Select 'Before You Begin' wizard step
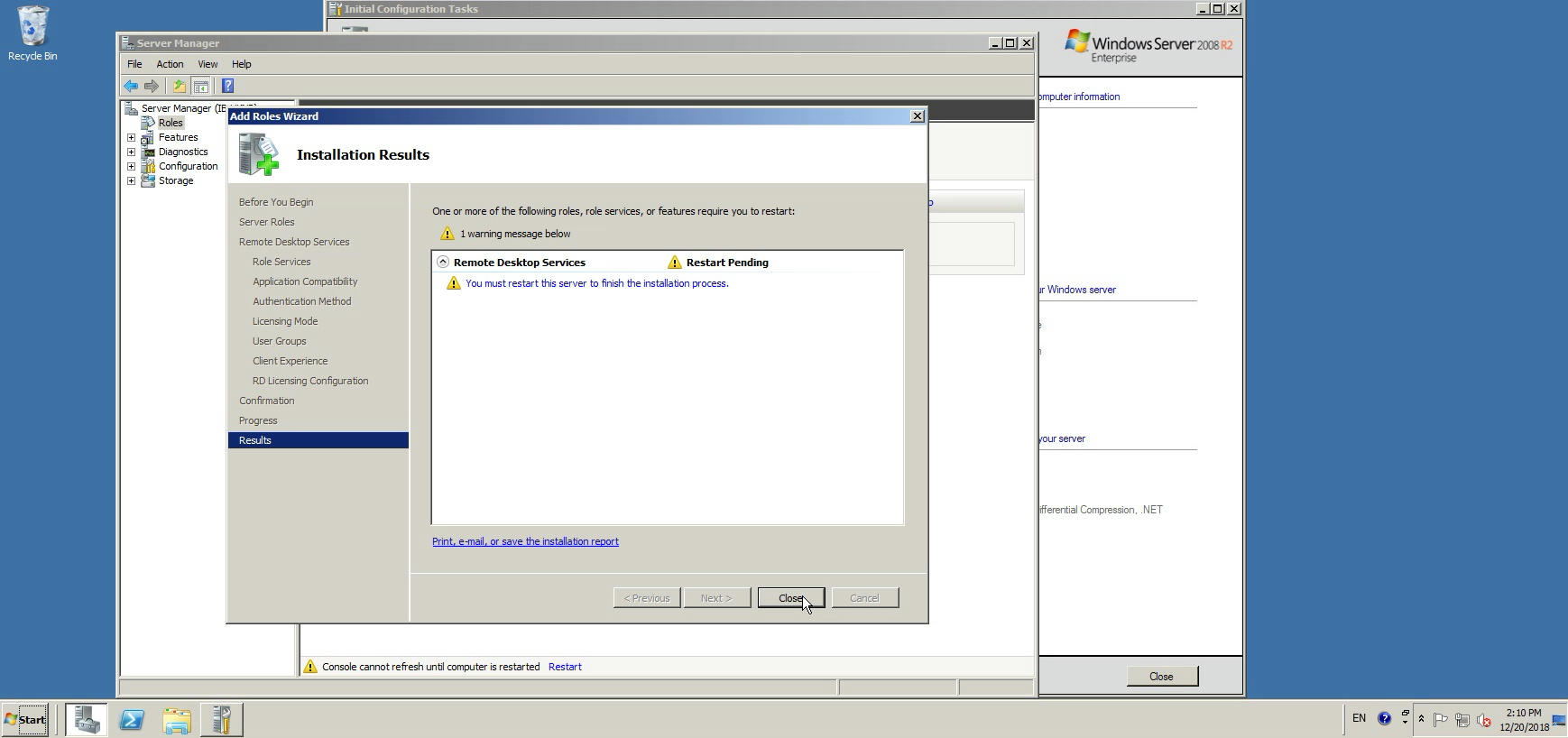The width and height of the screenshot is (1568, 738). (276, 202)
